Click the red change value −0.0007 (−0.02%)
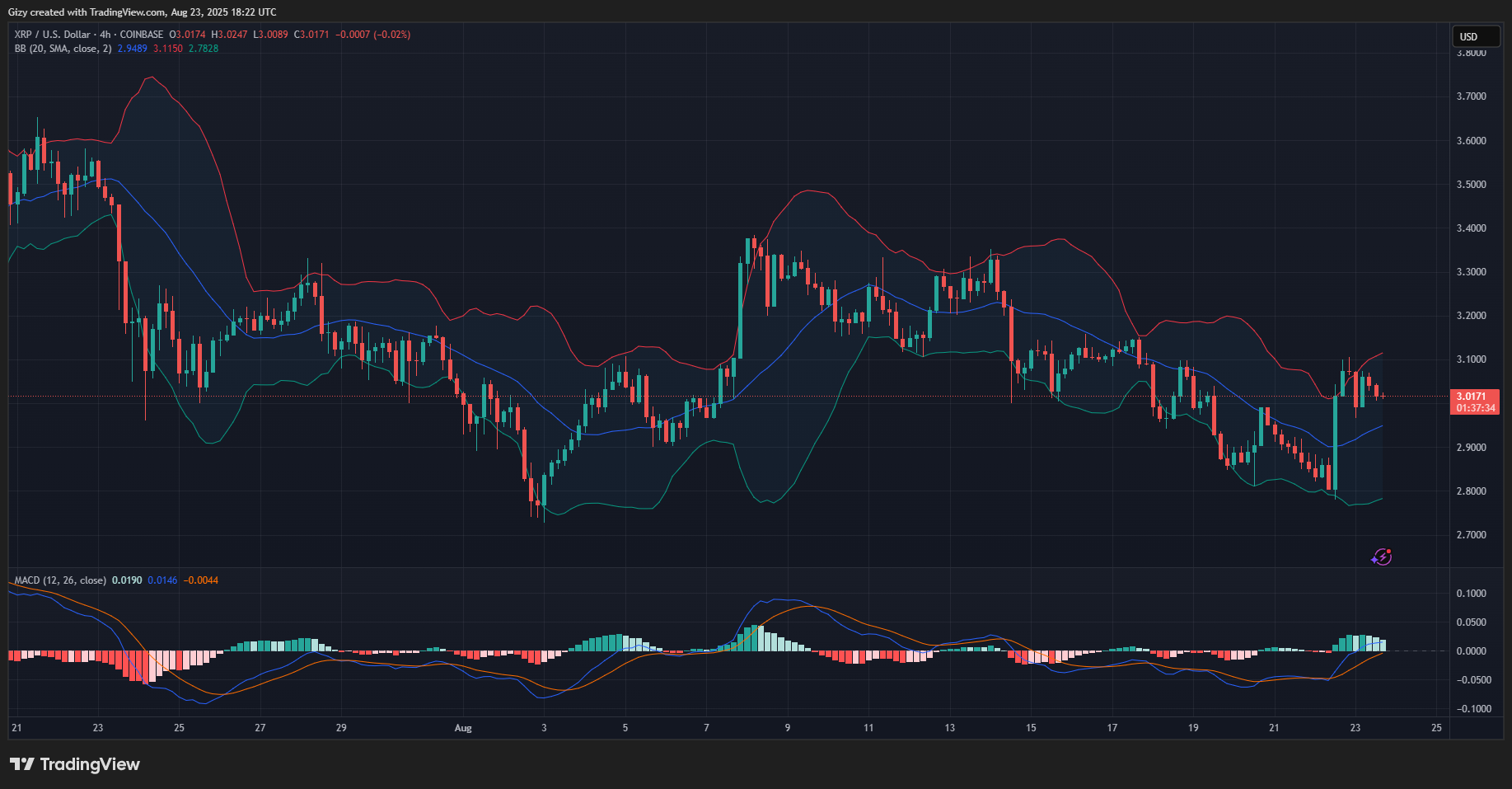 (x=372, y=35)
